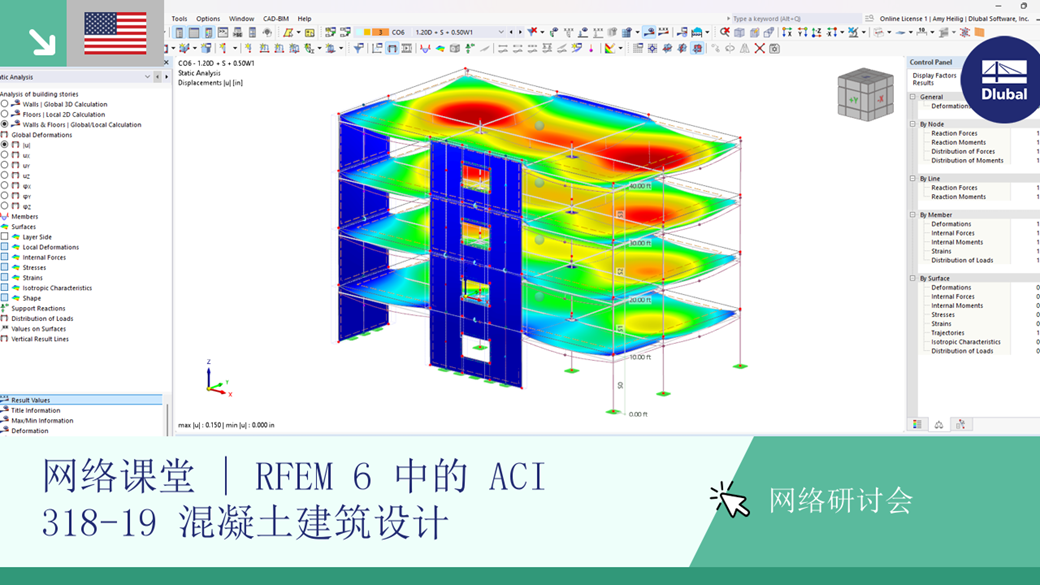The width and height of the screenshot is (1040, 585).
Task: Click the magnifier with red X icon
Action: click(724, 32)
